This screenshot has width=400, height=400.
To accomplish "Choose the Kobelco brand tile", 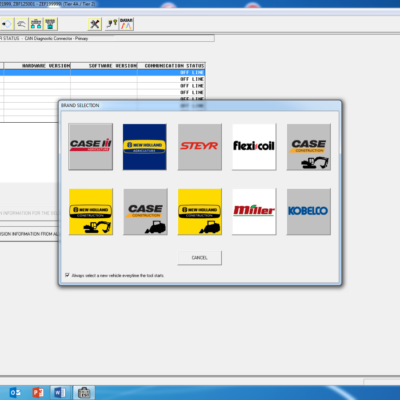I will [x=309, y=212].
